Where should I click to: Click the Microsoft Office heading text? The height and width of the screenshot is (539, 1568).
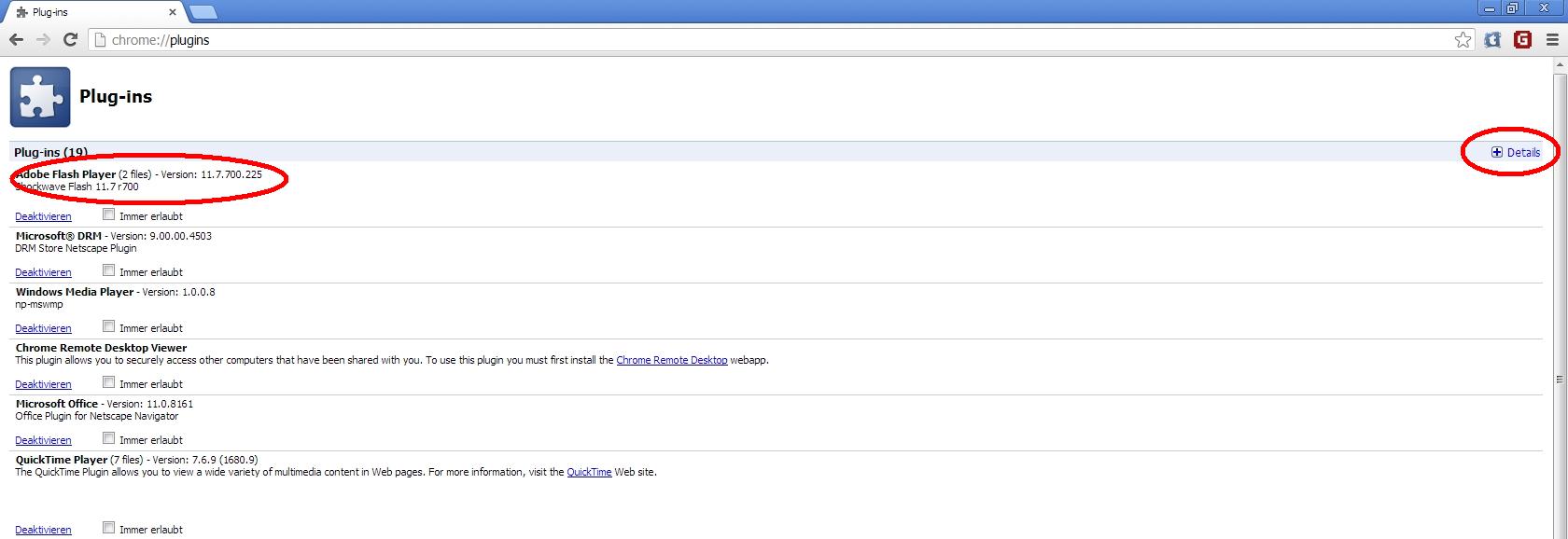57,404
